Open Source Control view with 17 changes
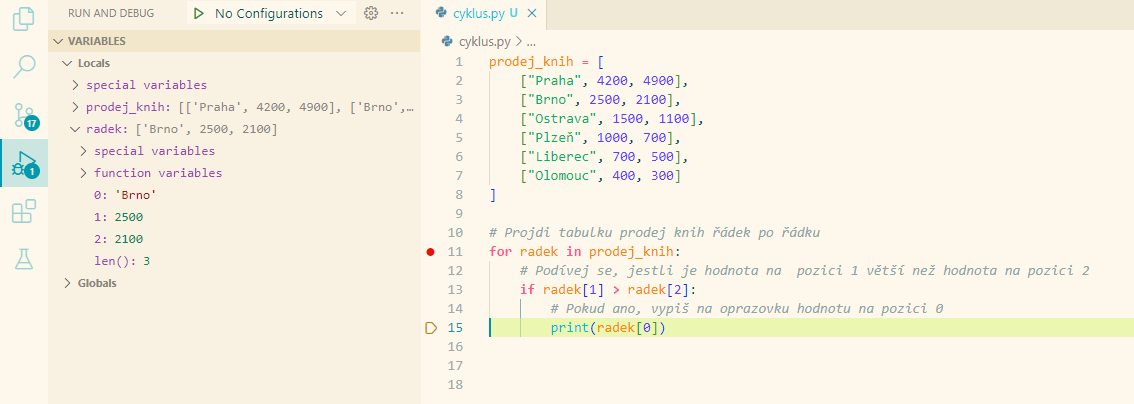 23,114
